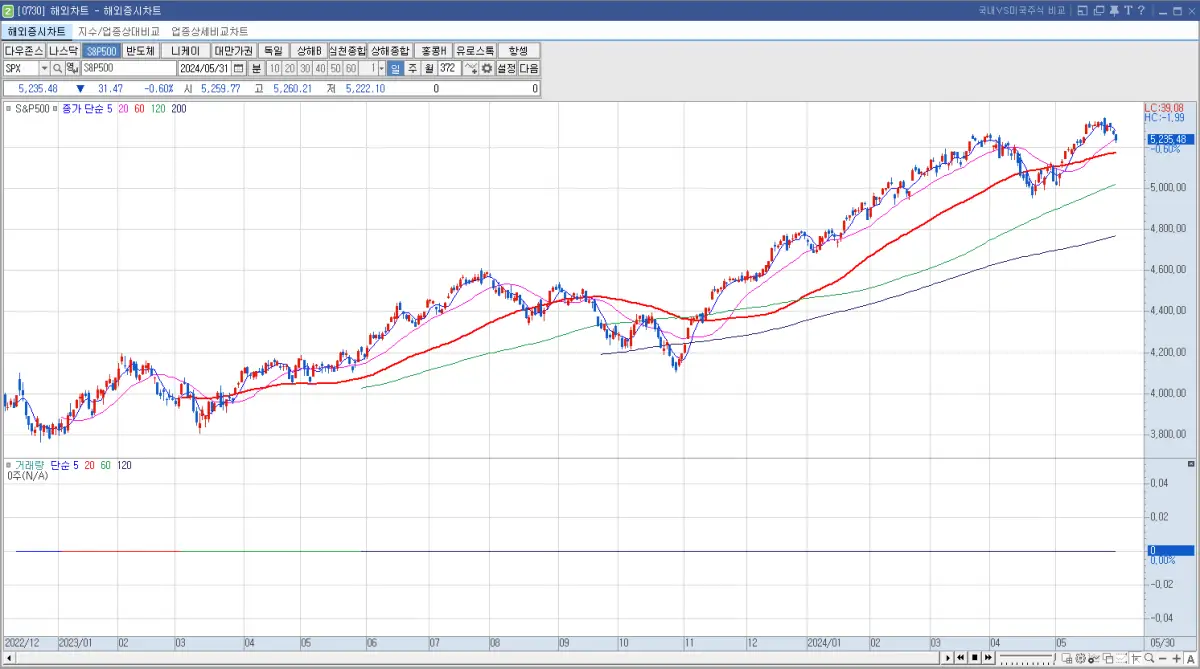Open the symbol search magnifier icon
Screen dimensions: 1200x669
pos(57,68)
